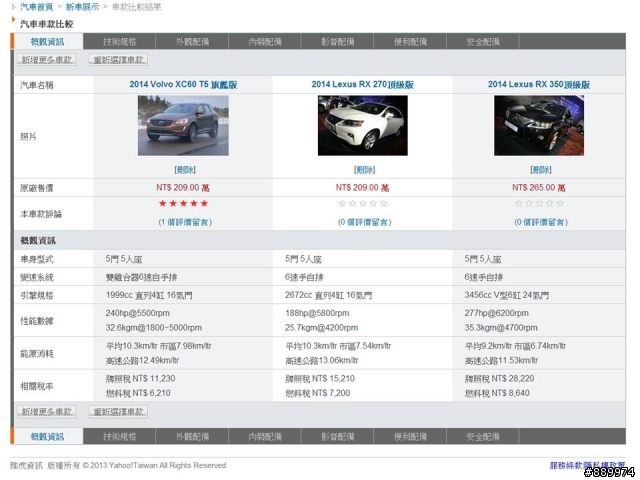This screenshot has width=640, height=480.
Task: Remove the Volvo XC60 with 刪除 link
Action: pos(185,169)
